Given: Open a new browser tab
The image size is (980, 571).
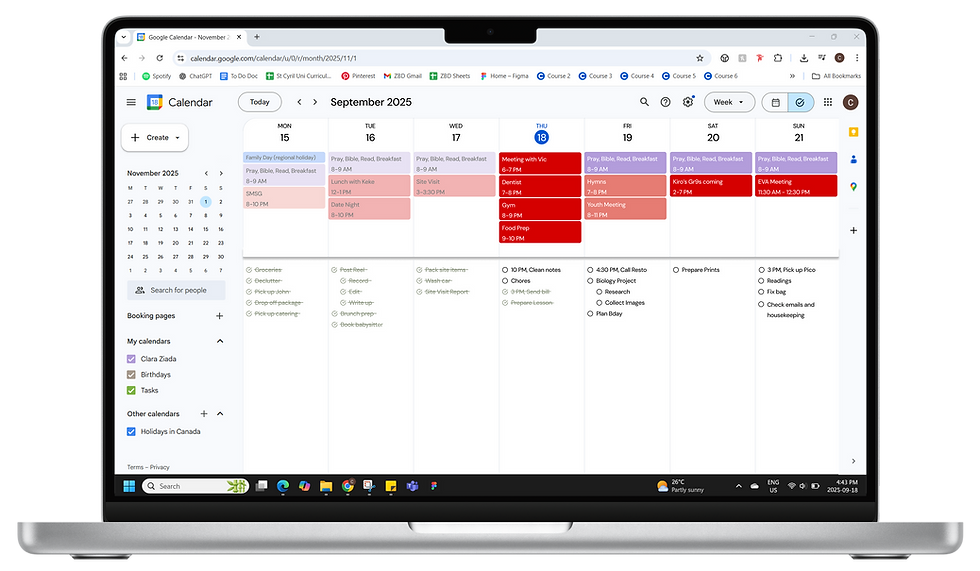Looking at the screenshot, I should (x=257, y=37).
